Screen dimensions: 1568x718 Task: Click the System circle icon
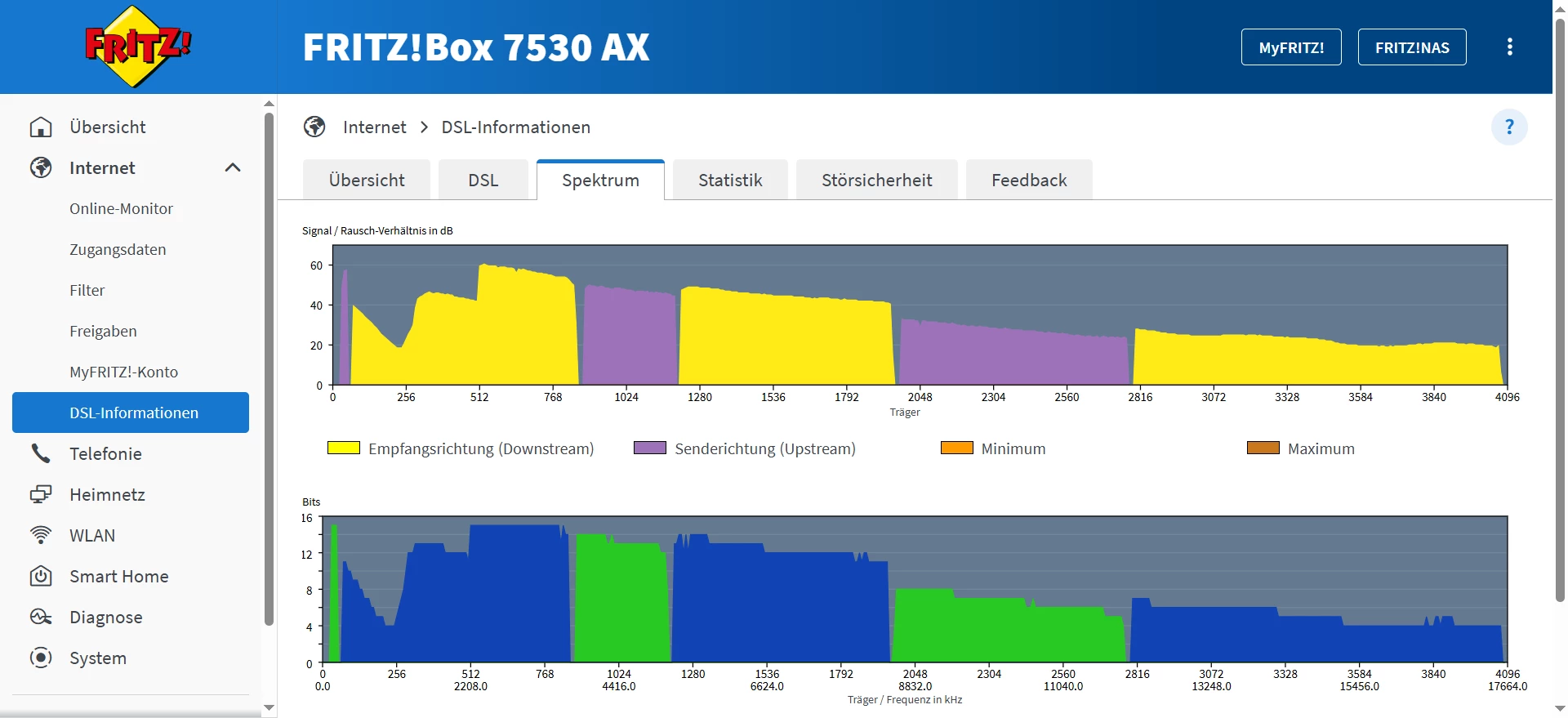(41, 658)
